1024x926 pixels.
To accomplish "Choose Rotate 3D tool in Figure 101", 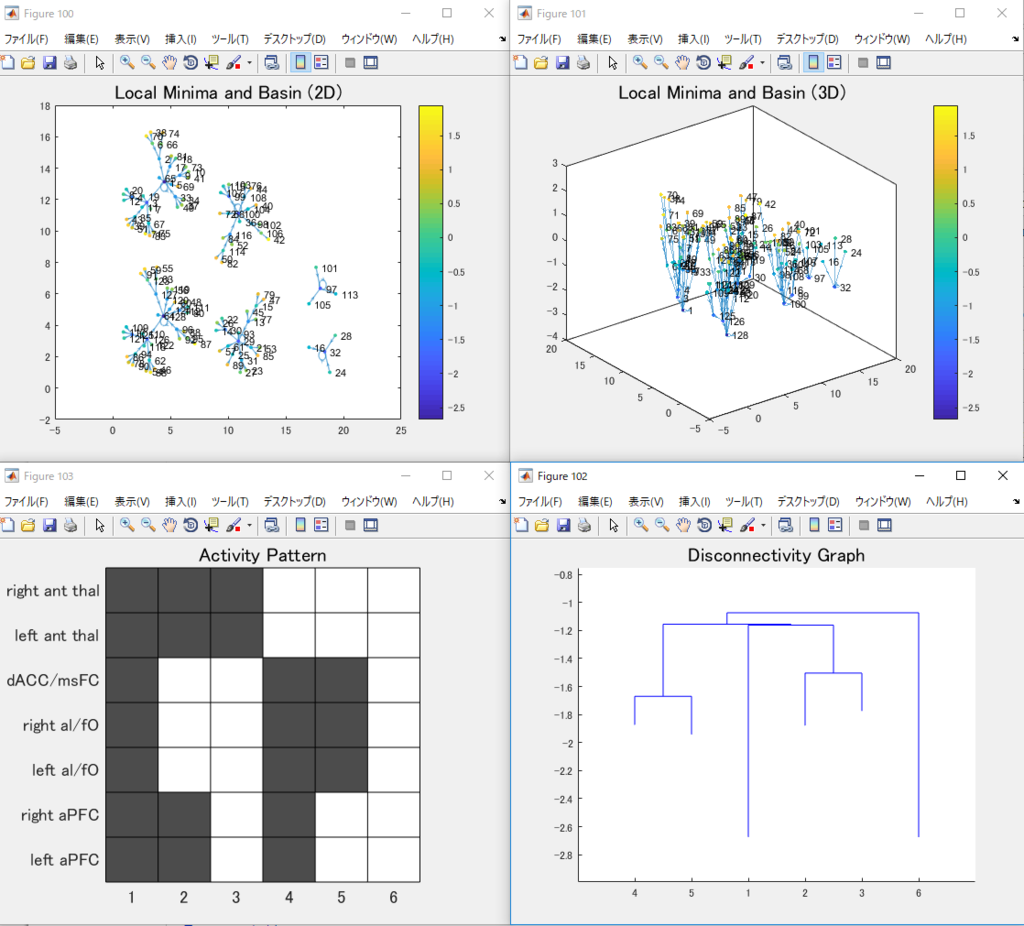I will (x=703, y=63).
